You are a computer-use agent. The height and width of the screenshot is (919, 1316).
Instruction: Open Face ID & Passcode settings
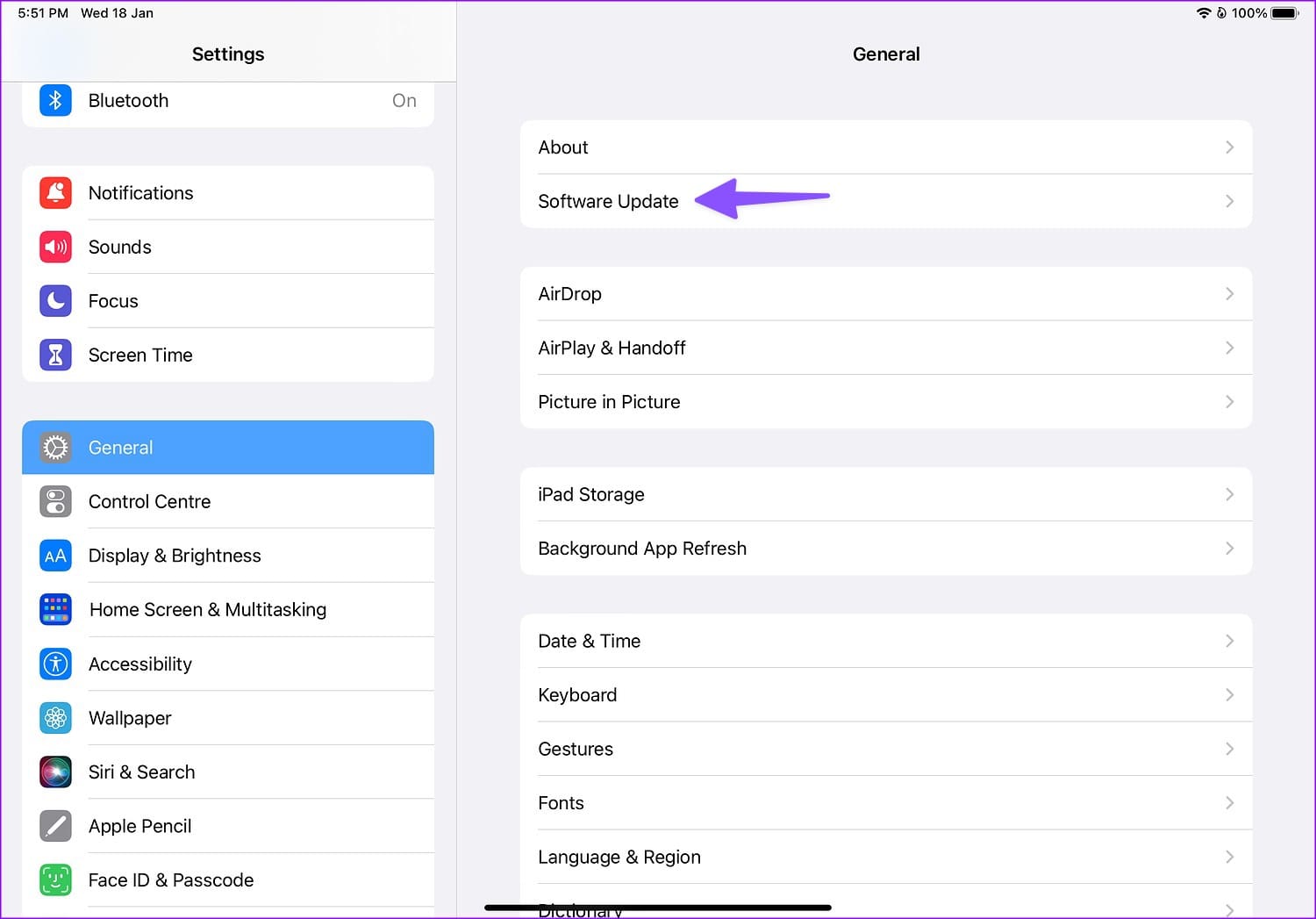point(228,880)
